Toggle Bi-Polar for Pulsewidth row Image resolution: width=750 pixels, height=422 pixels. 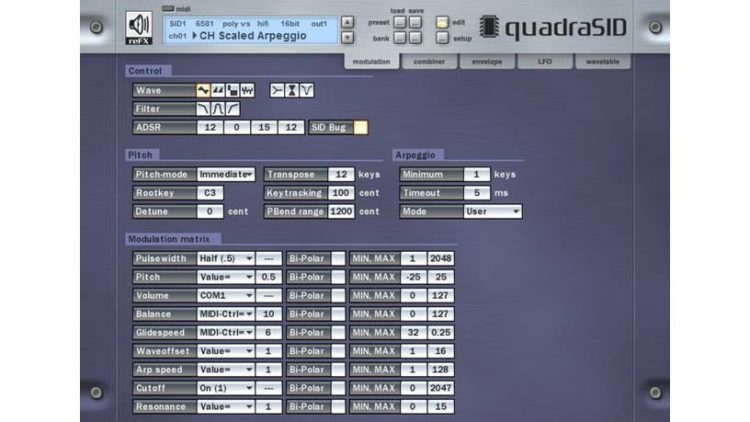(338, 258)
